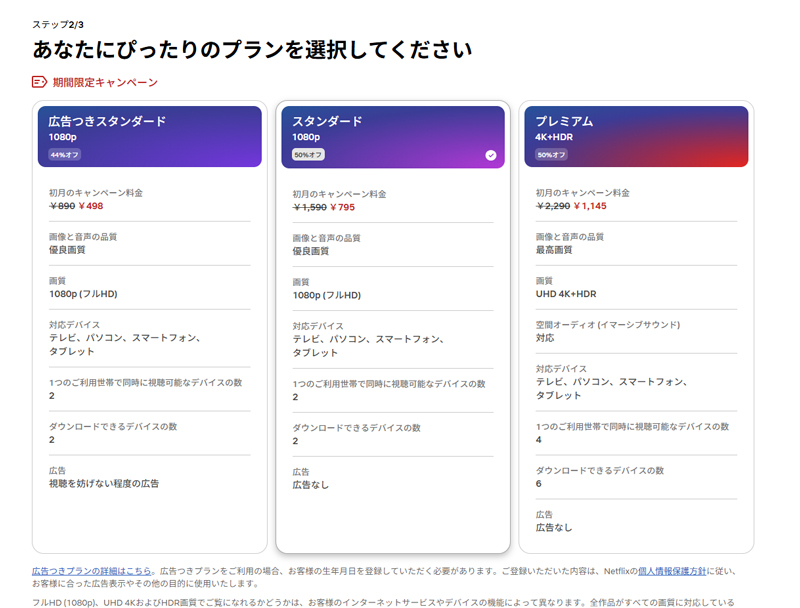Click 広告なし in the スタンダード card

[310, 485]
